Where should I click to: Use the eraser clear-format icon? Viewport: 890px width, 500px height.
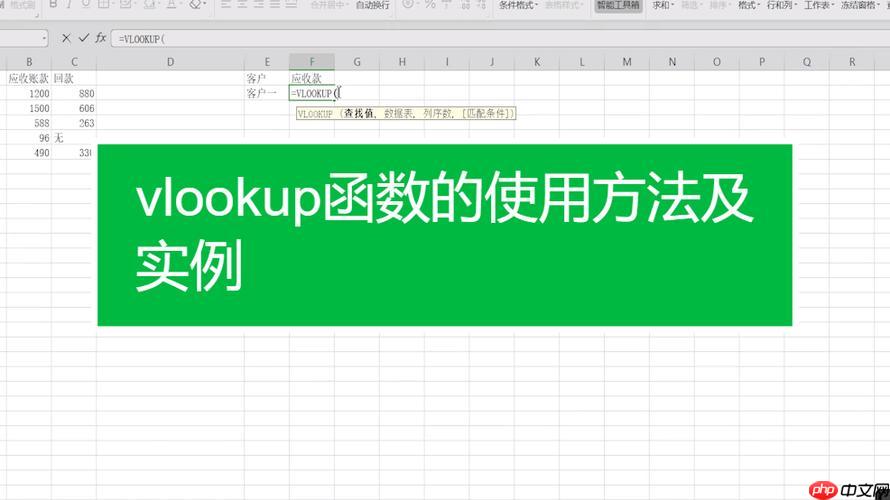195,5
